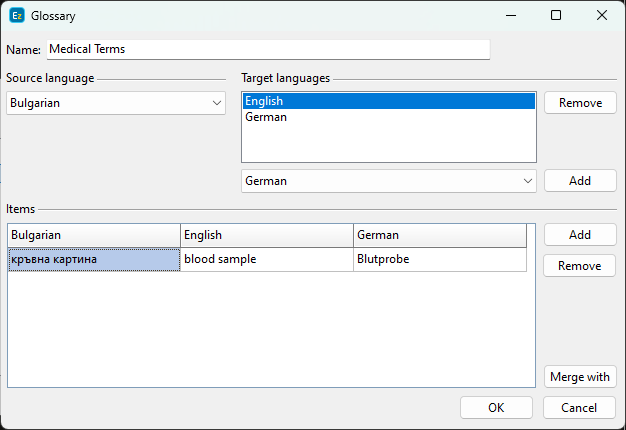626x430 pixels.
Task: Confirm the glossary with OK
Action: coord(496,408)
